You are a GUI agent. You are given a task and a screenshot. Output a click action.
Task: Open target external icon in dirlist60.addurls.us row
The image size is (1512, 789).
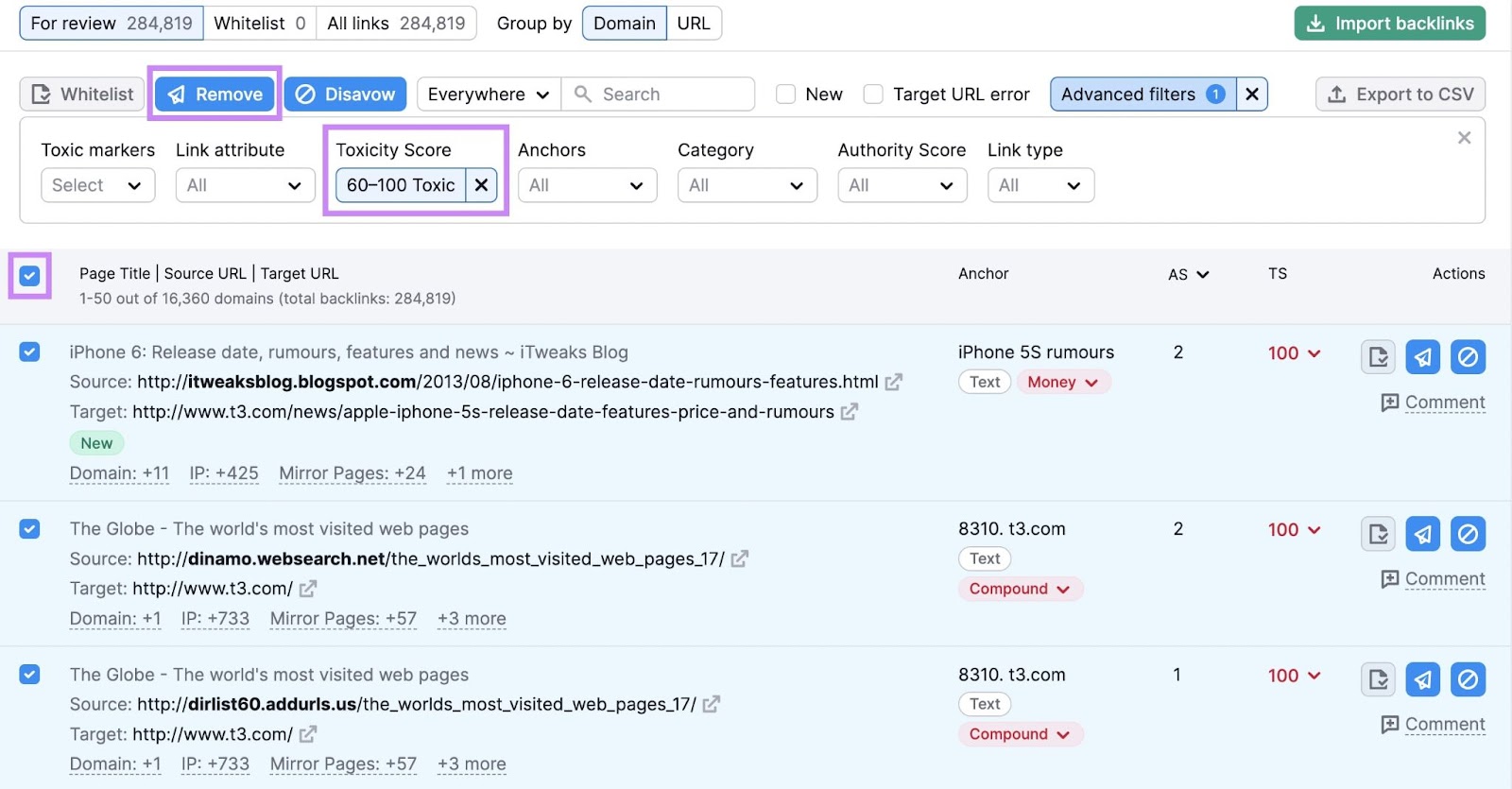pyautogui.click(x=307, y=734)
